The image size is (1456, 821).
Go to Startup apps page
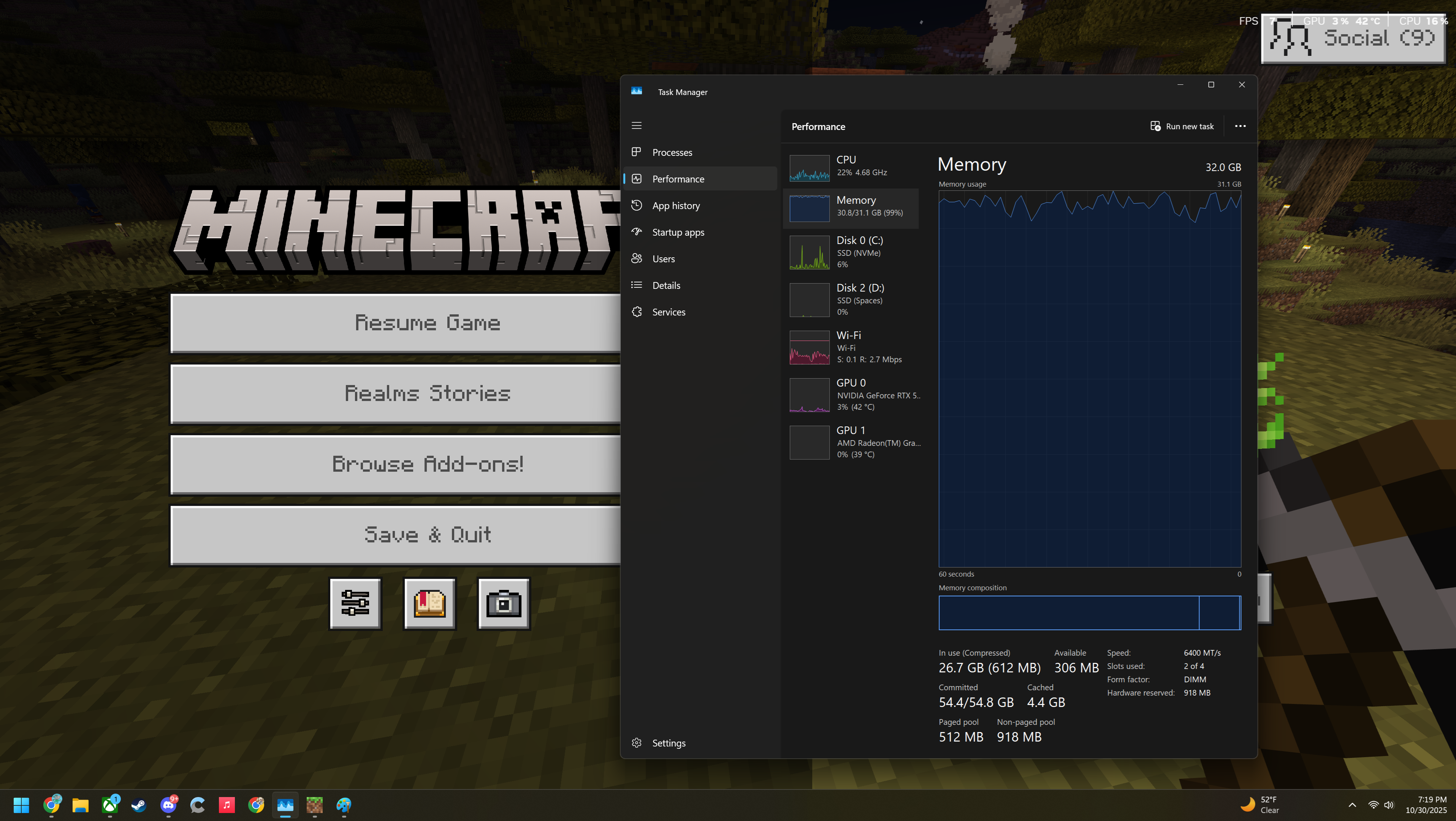pyautogui.click(x=678, y=232)
